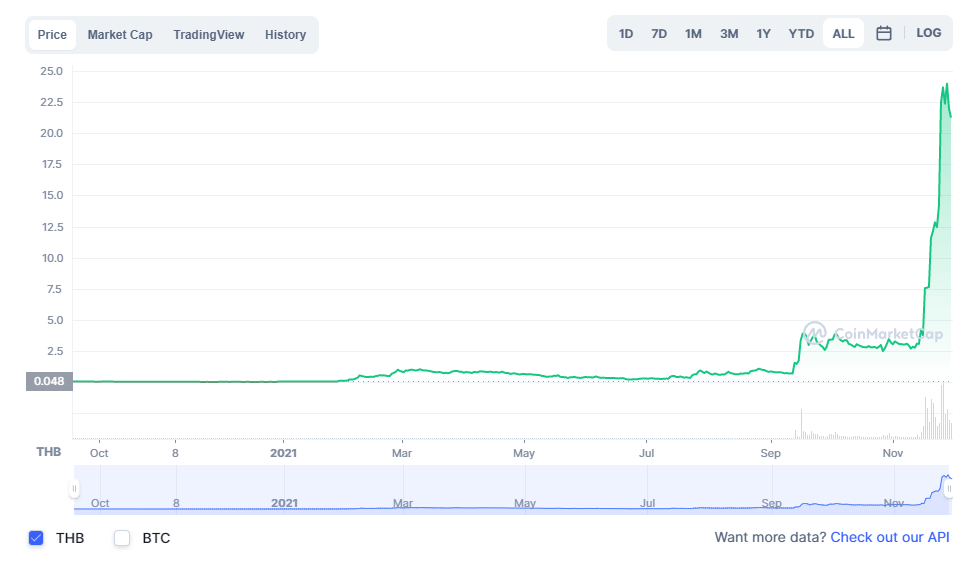Toggle LOG scale on chart
This screenshot has width=967, height=561.
(x=928, y=33)
